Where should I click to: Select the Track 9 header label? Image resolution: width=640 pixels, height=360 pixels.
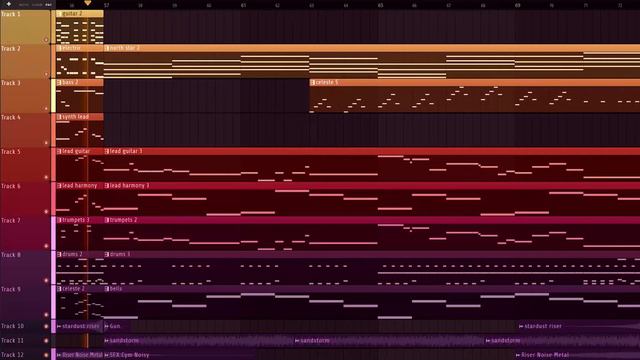[11, 289]
